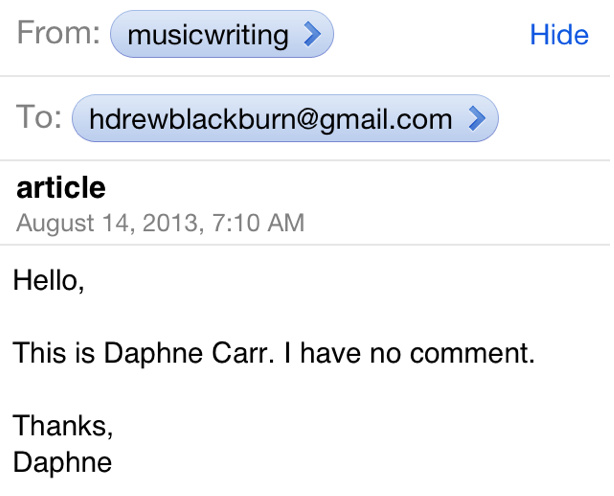
Task: Click the words 'I have no comment.'
Action: 410,353
